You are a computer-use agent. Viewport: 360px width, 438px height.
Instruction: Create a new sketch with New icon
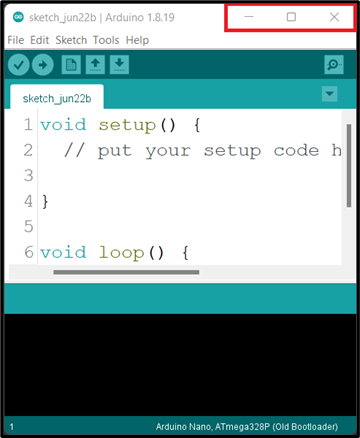71,65
